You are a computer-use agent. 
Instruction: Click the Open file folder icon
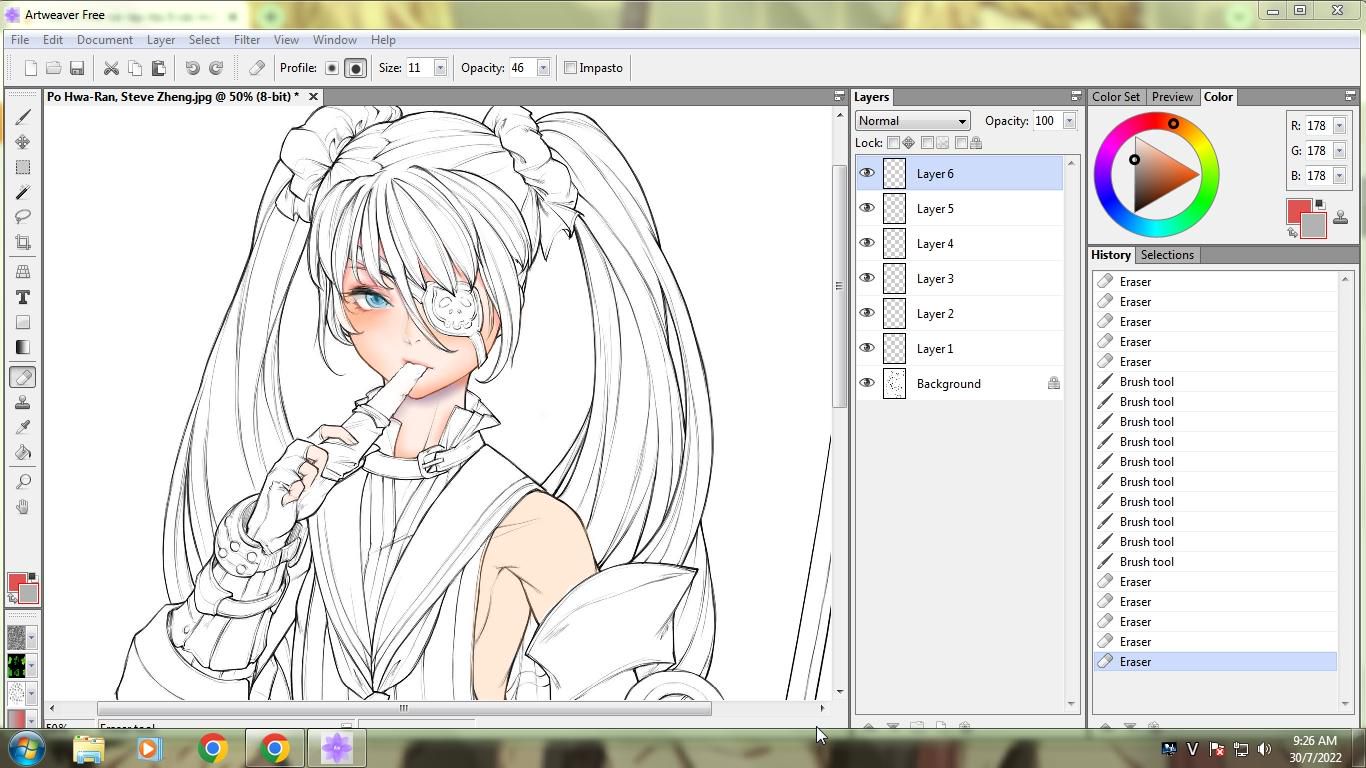pos(53,68)
